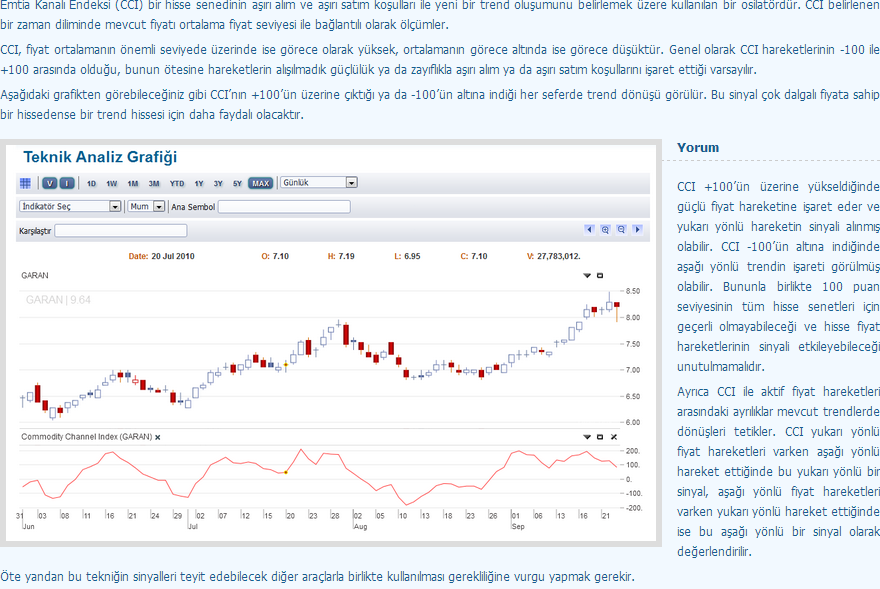This screenshot has width=880, height=589.
Task: Click the 8.50 price axis label
Action: 632,291
